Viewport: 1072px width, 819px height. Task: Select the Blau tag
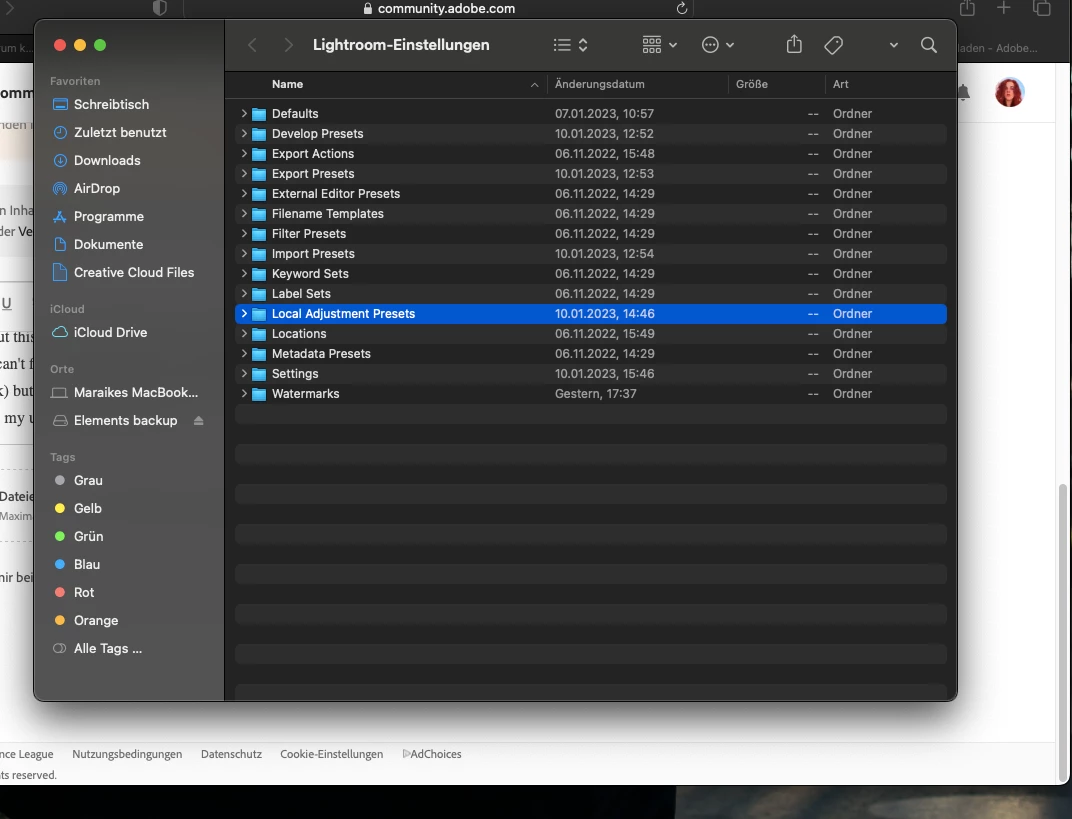(86, 565)
